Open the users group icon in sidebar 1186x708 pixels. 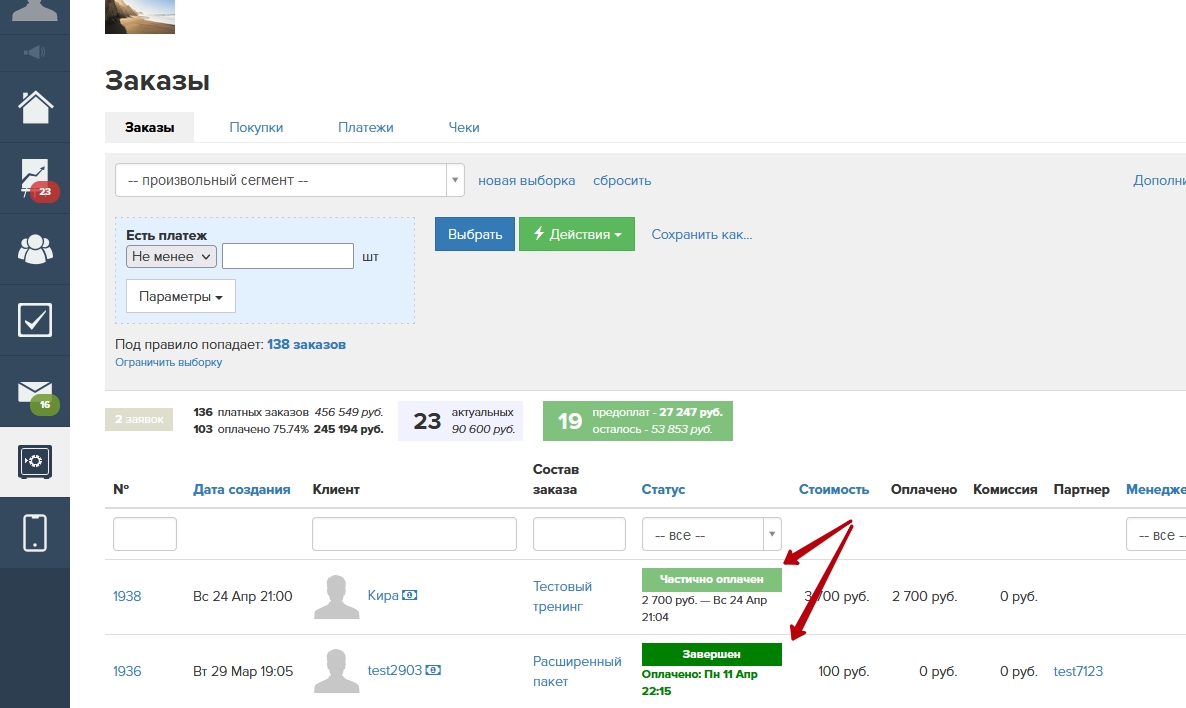tap(35, 249)
